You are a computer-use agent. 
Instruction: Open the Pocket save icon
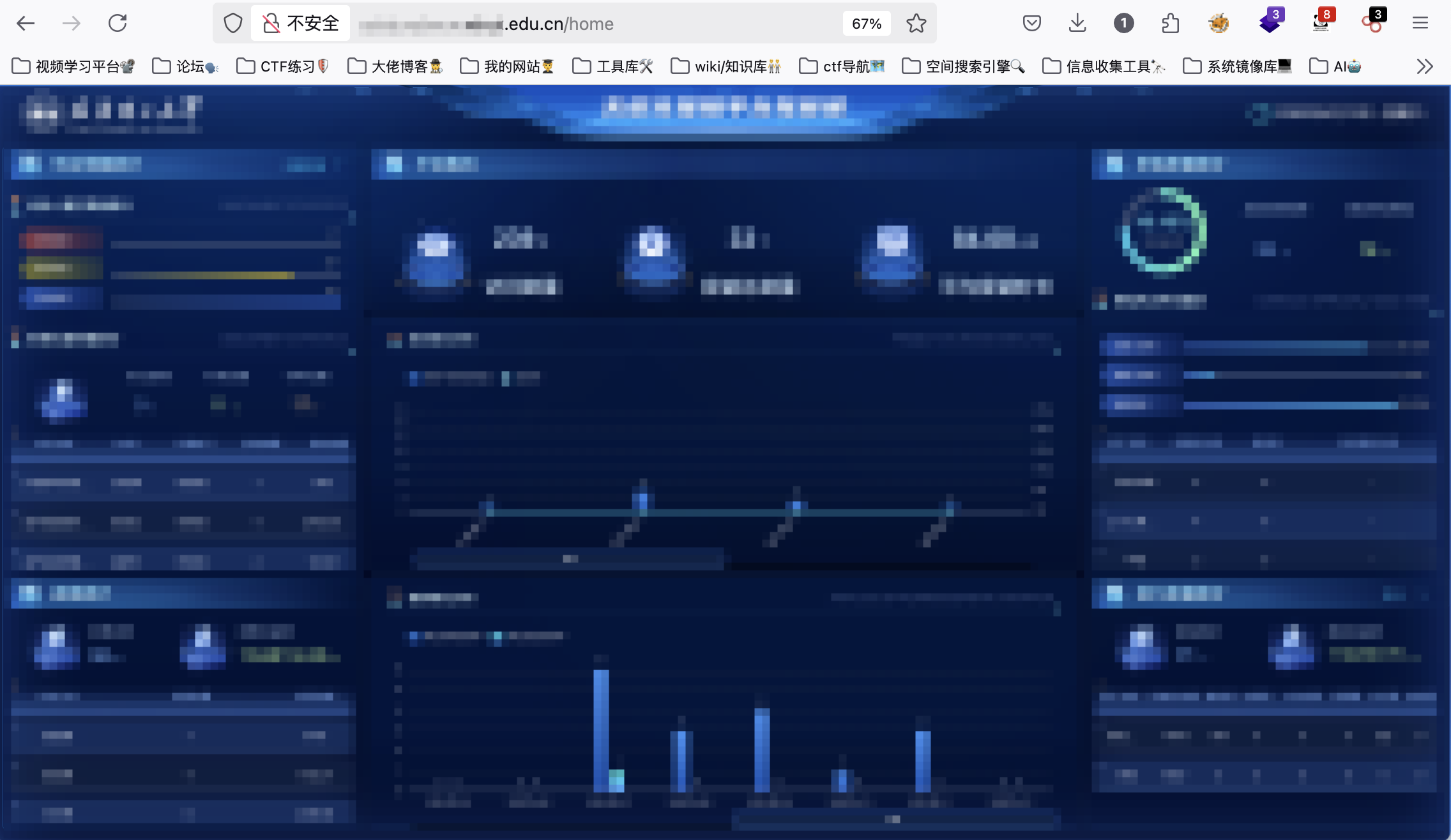(x=1031, y=24)
